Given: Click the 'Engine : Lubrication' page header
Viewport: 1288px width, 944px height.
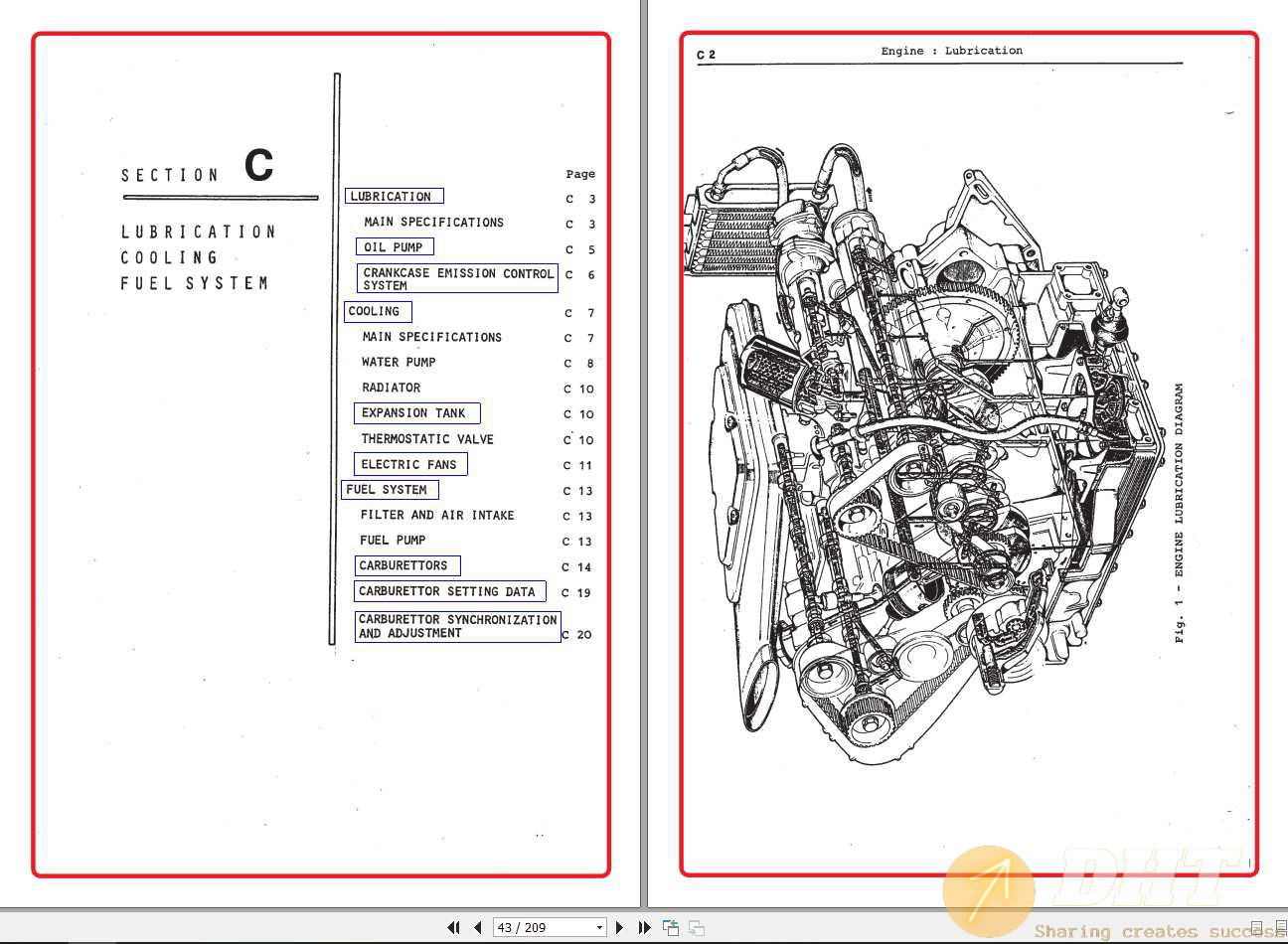Looking at the screenshot, I should tap(951, 51).
